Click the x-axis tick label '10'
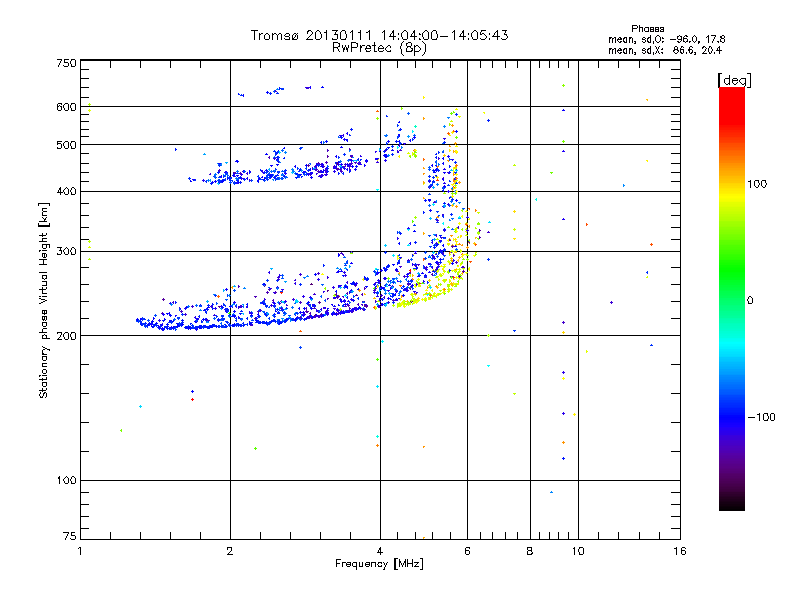800x600 pixels. coord(578,551)
